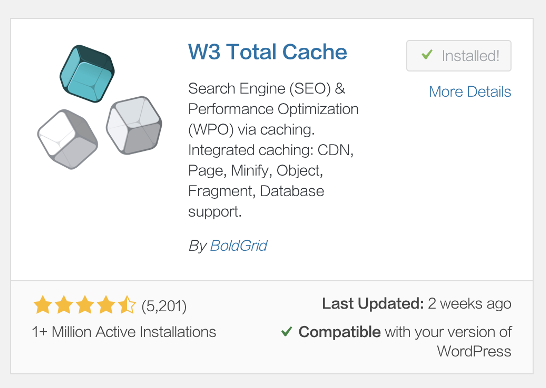This screenshot has height=388, width=546.
Task: Click the teal cube in plugin logo
Action: click(87, 73)
